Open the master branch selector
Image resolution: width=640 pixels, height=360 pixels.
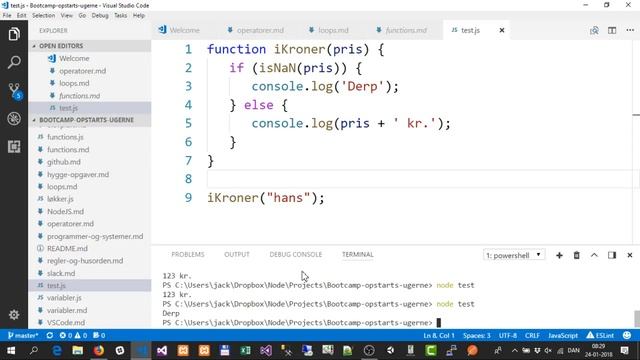point(23,336)
